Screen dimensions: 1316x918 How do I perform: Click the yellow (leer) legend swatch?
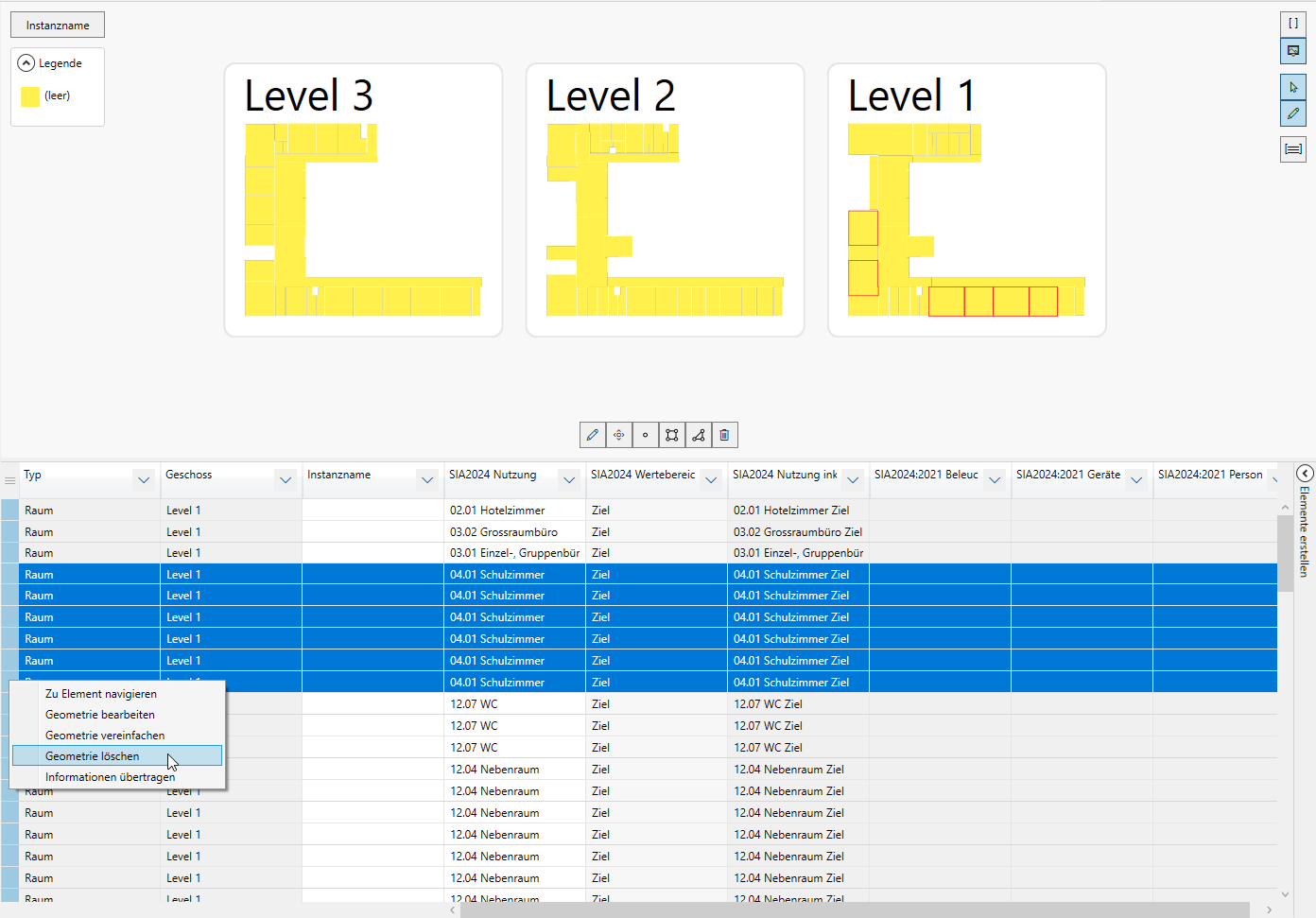tap(30, 96)
